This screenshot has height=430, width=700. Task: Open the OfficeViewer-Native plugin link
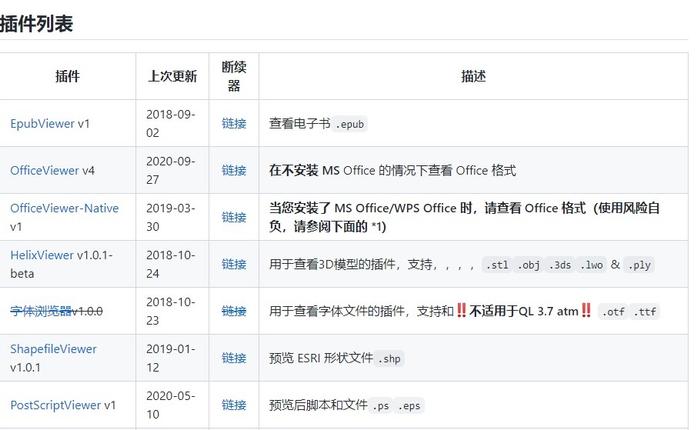click(64, 208)
